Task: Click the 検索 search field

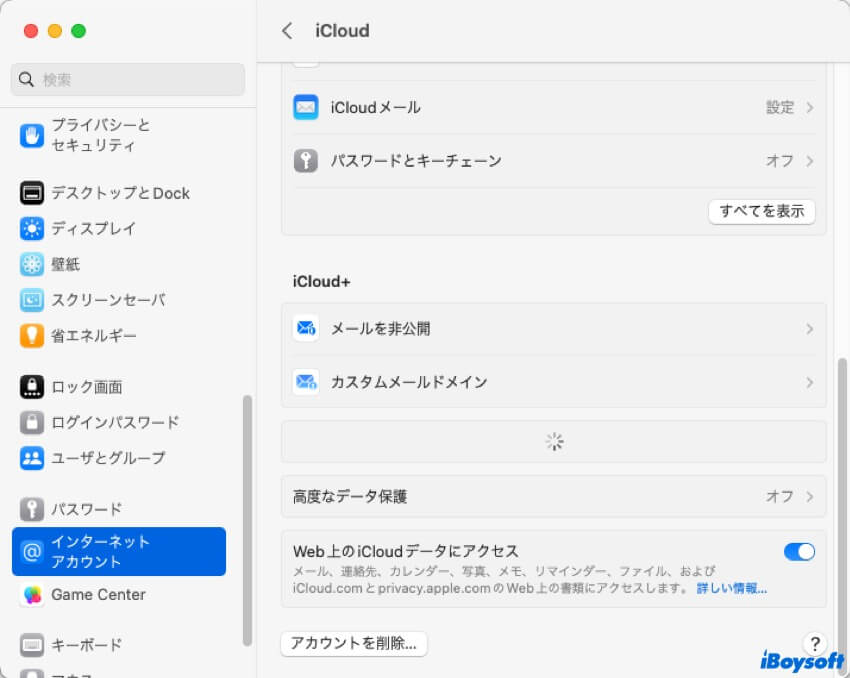Action: [128, 80]
